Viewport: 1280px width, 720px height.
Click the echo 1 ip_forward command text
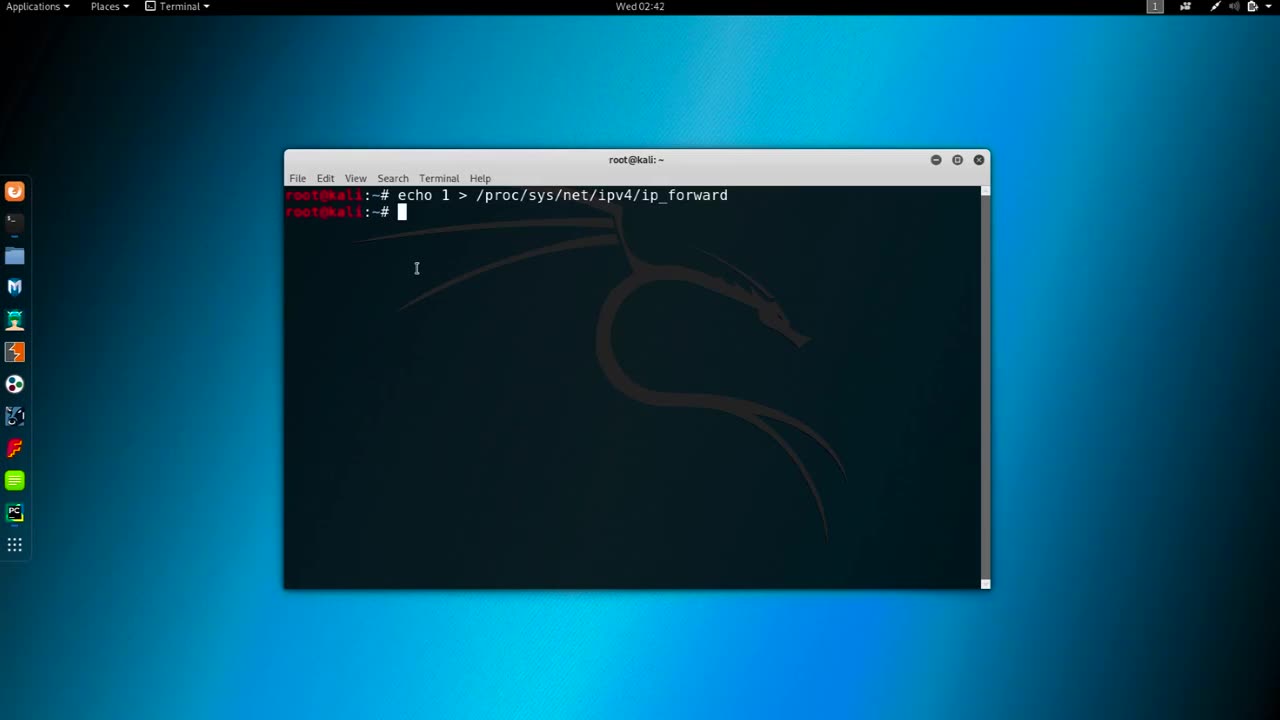563,195
